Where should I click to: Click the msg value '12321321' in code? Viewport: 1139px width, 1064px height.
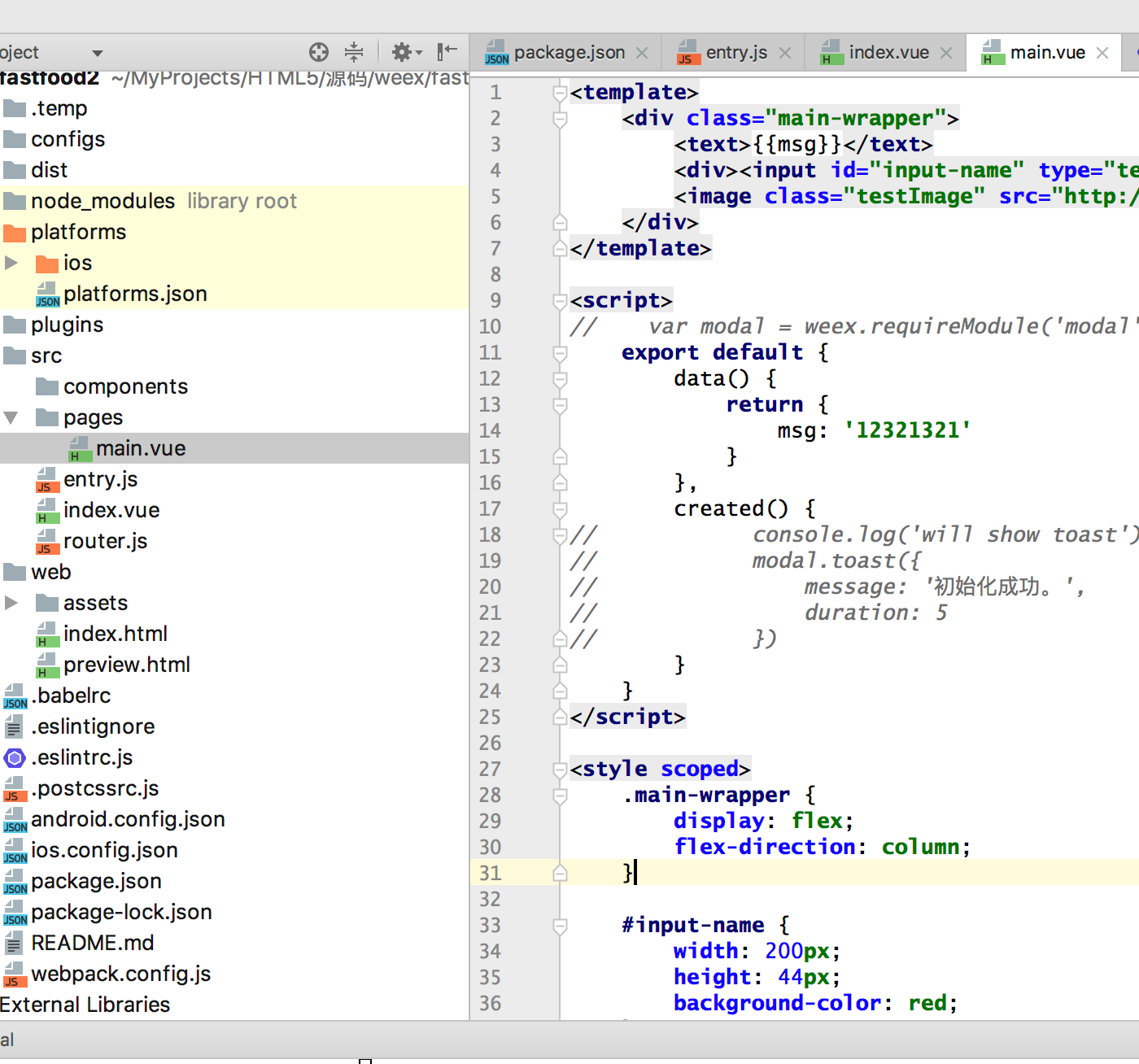click(908, 430)
